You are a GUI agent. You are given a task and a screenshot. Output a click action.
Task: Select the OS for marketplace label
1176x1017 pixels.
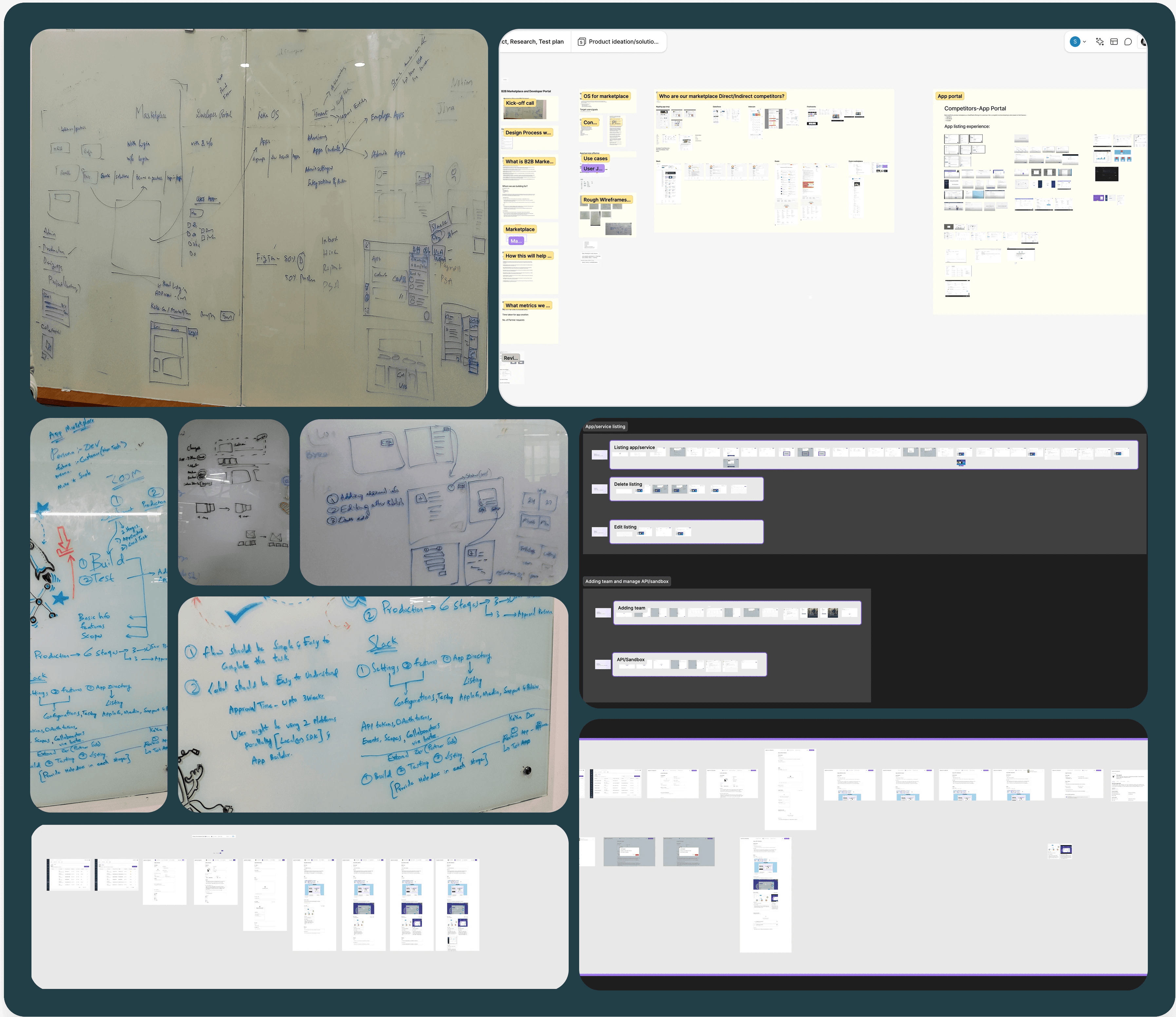(606, 97)
